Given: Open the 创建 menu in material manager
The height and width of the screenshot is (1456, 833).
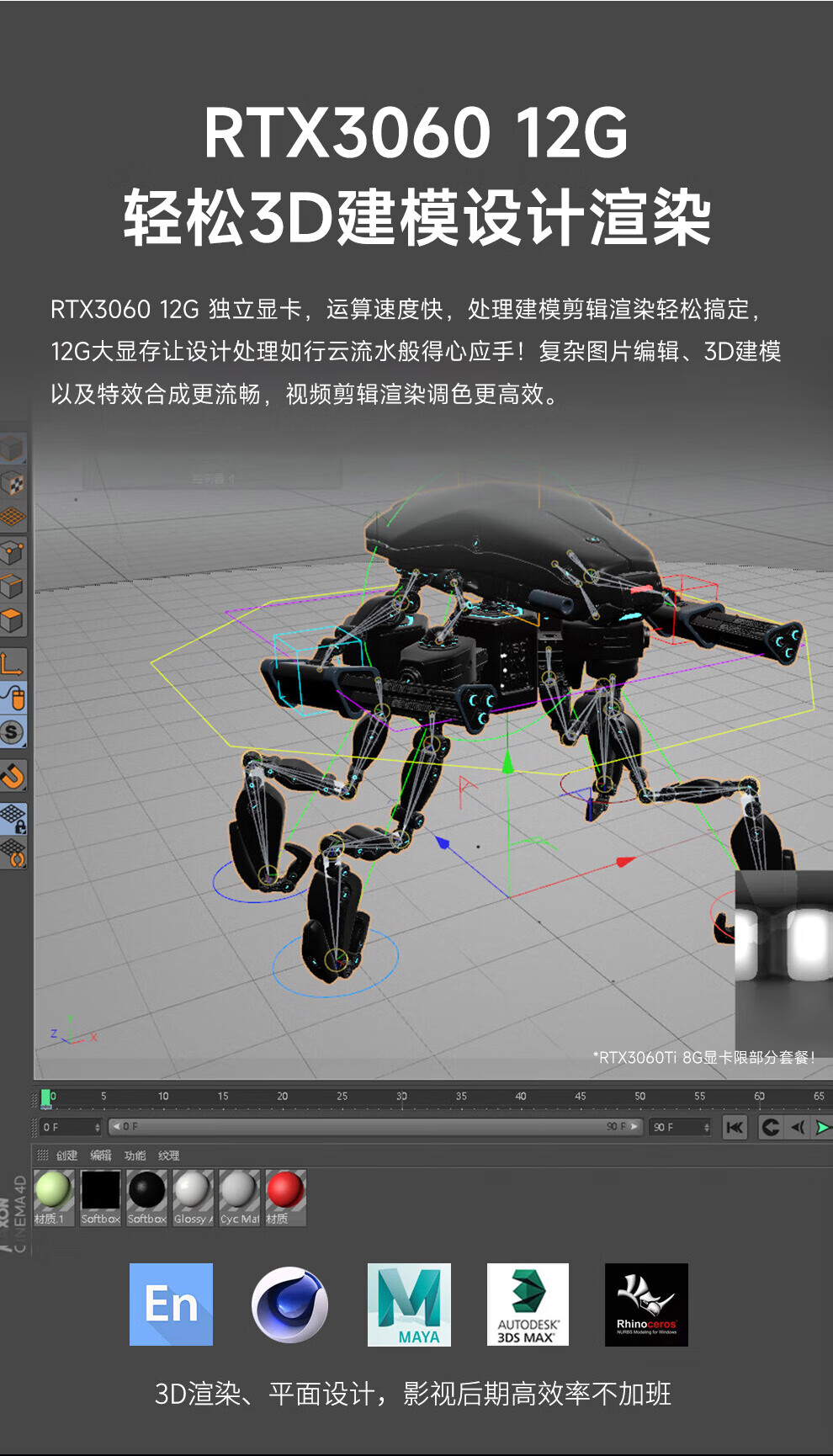Looking at the screenshot, I should coord(66,1156).
